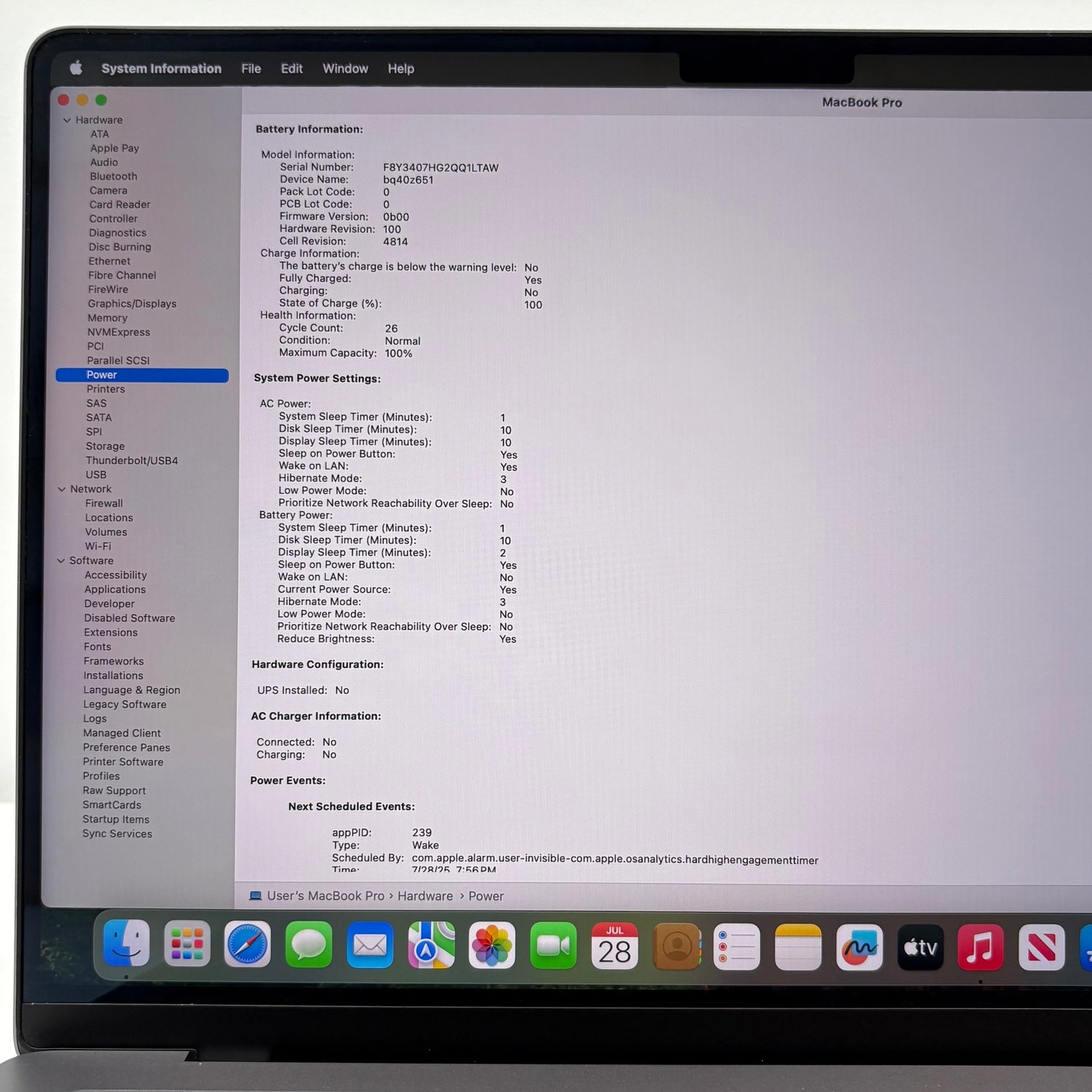Select Graphics/Displays in the sidebar

click(132, 304)
